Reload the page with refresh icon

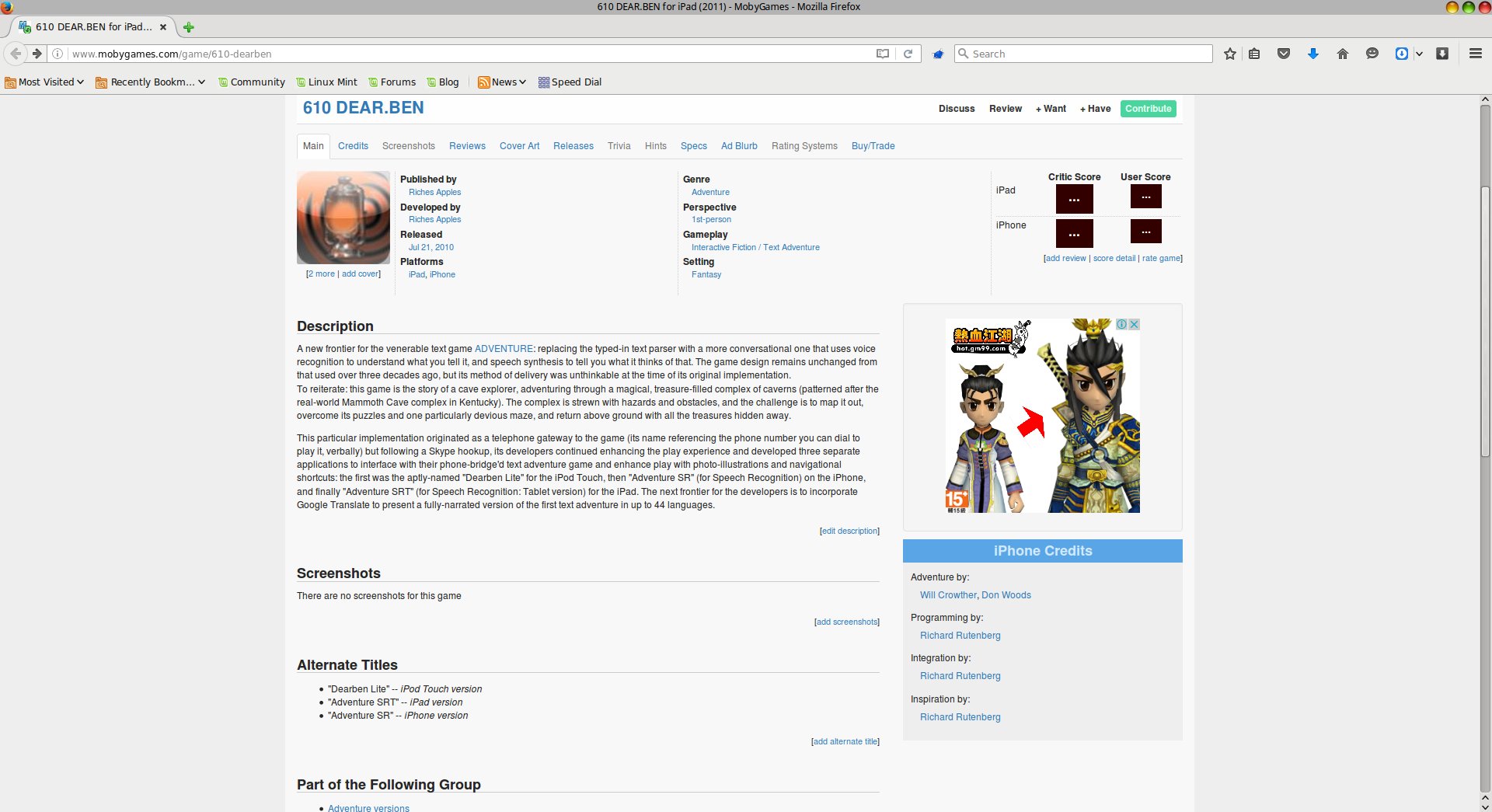908,54
